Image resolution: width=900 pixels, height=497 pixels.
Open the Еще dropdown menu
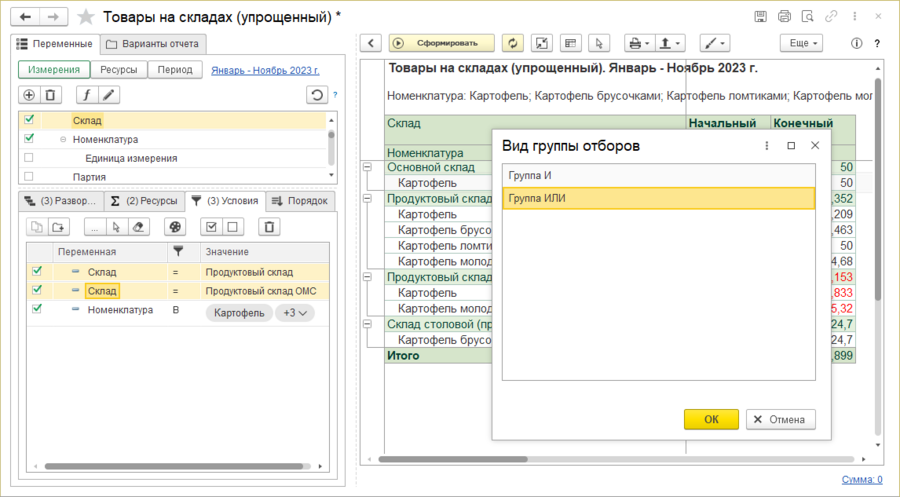click(804, 43)
